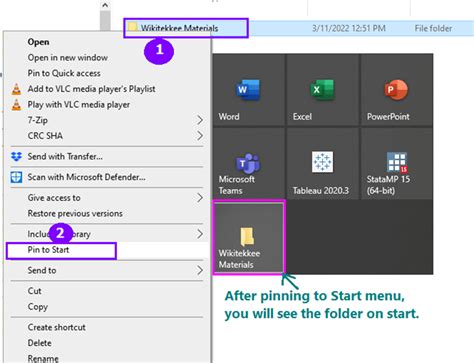Click the VLC cone icon beside Add to Playlist
This screenshot has width=474, height=363.
click(x=16, y=89)
